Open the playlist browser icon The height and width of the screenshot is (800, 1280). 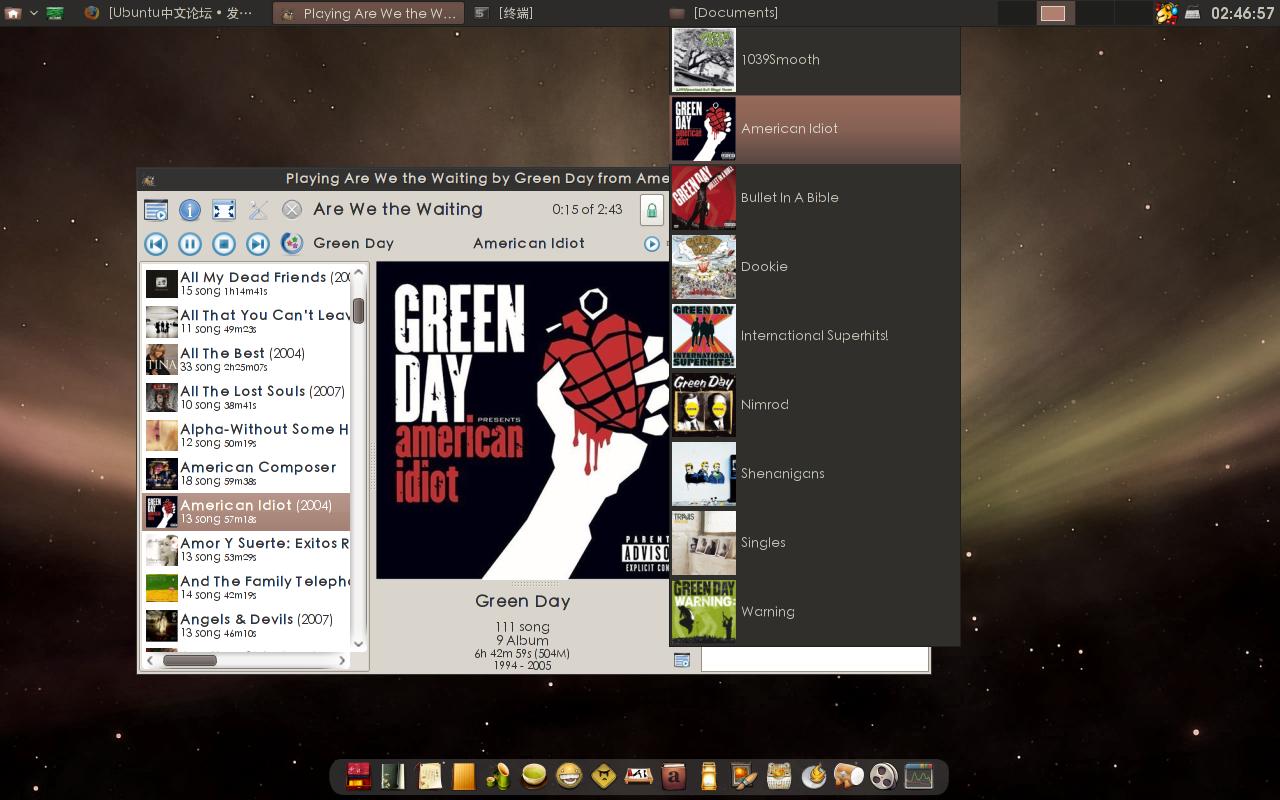tap(156, 209)
